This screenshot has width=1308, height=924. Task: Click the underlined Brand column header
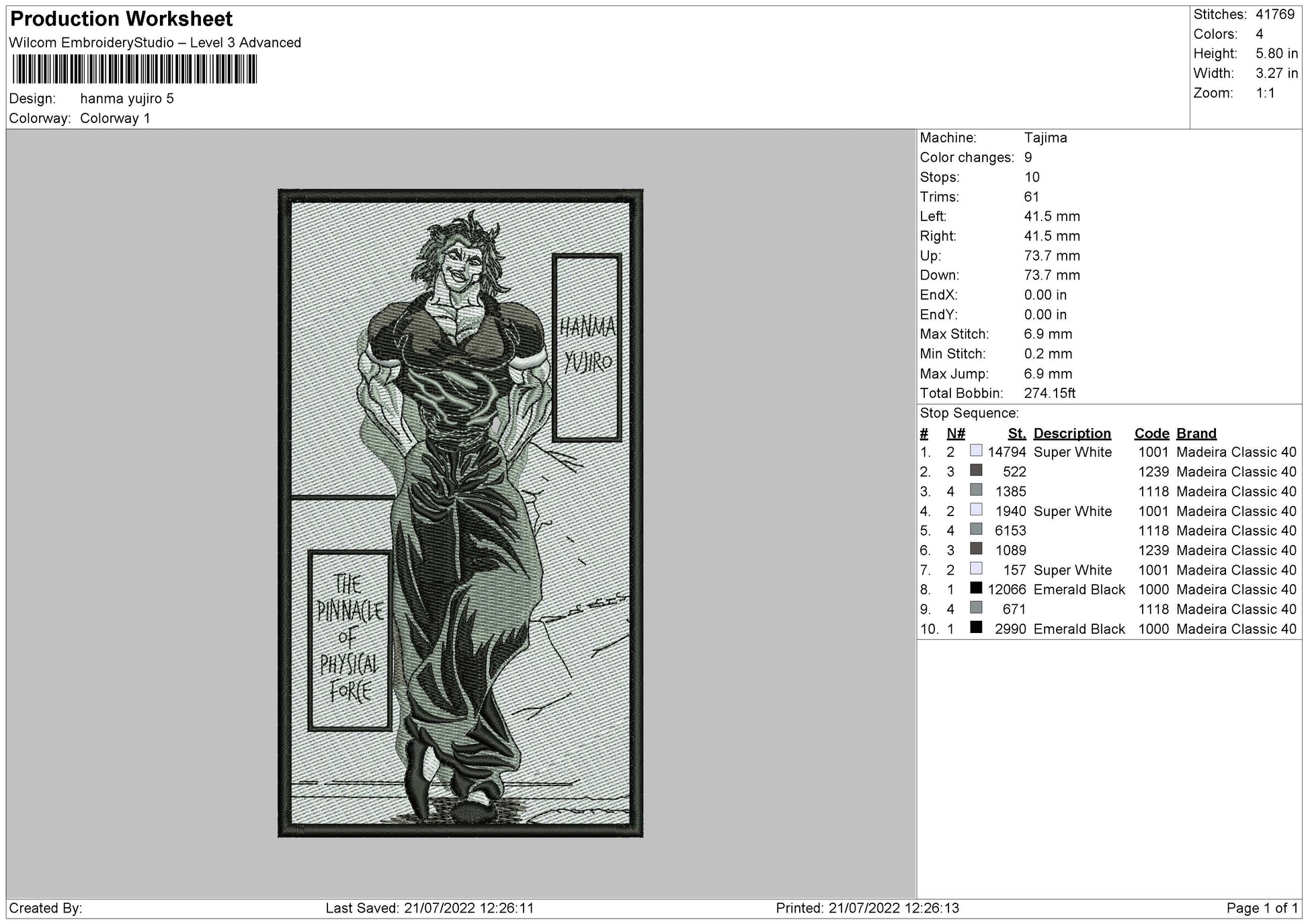pos(1196,433)
